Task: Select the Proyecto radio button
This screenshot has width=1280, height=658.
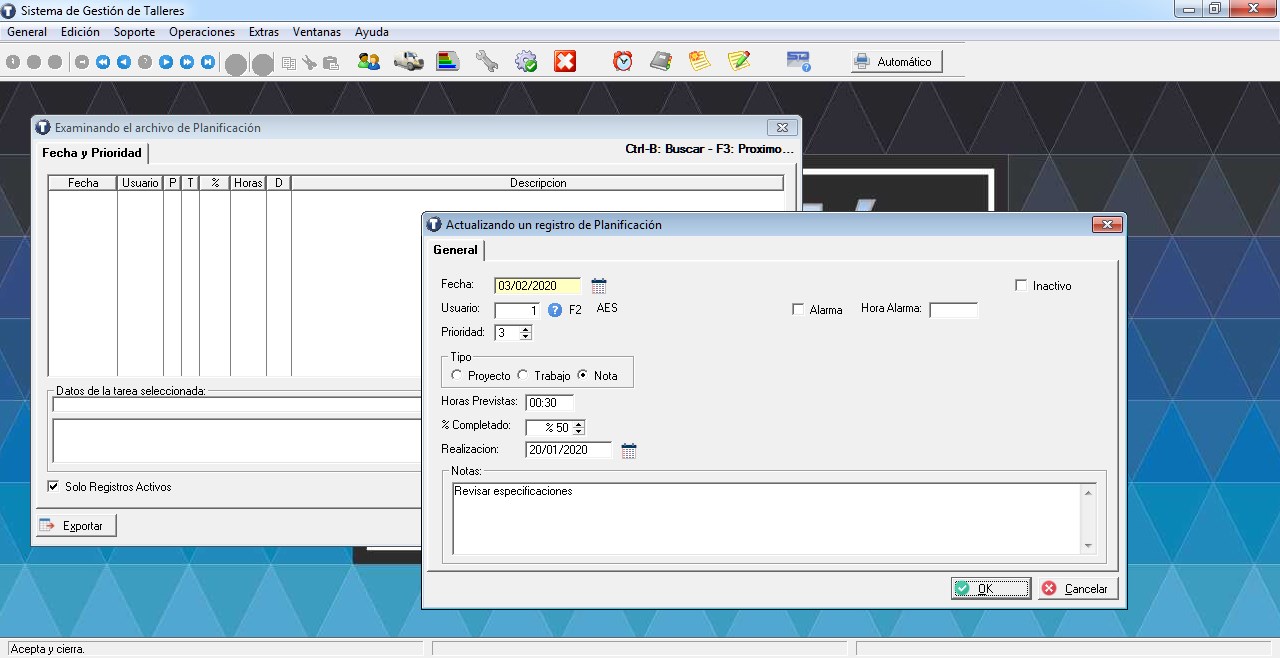Action: (457, 376)
